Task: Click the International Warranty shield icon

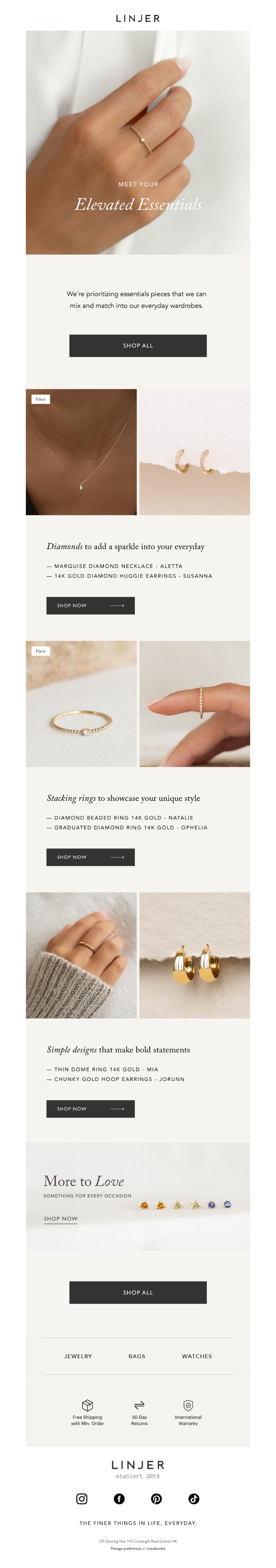Action: point(188,1405)
